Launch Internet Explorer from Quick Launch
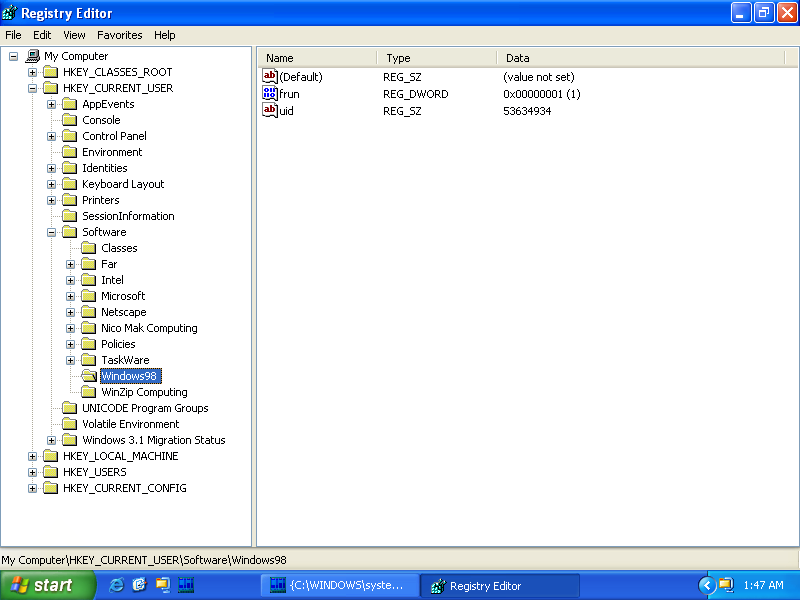The image size is (800, 600). [116, 585]
